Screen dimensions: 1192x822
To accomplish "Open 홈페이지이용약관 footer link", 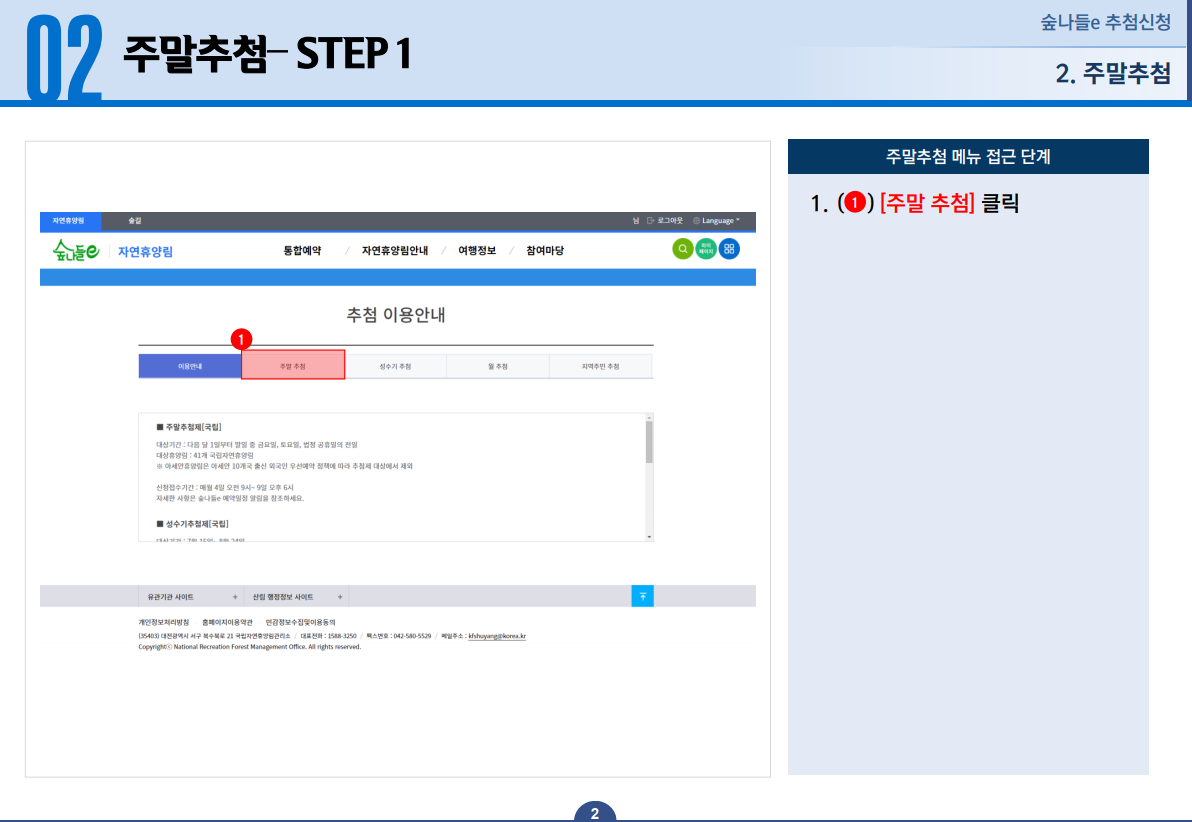I will click(x=227, y=622).
